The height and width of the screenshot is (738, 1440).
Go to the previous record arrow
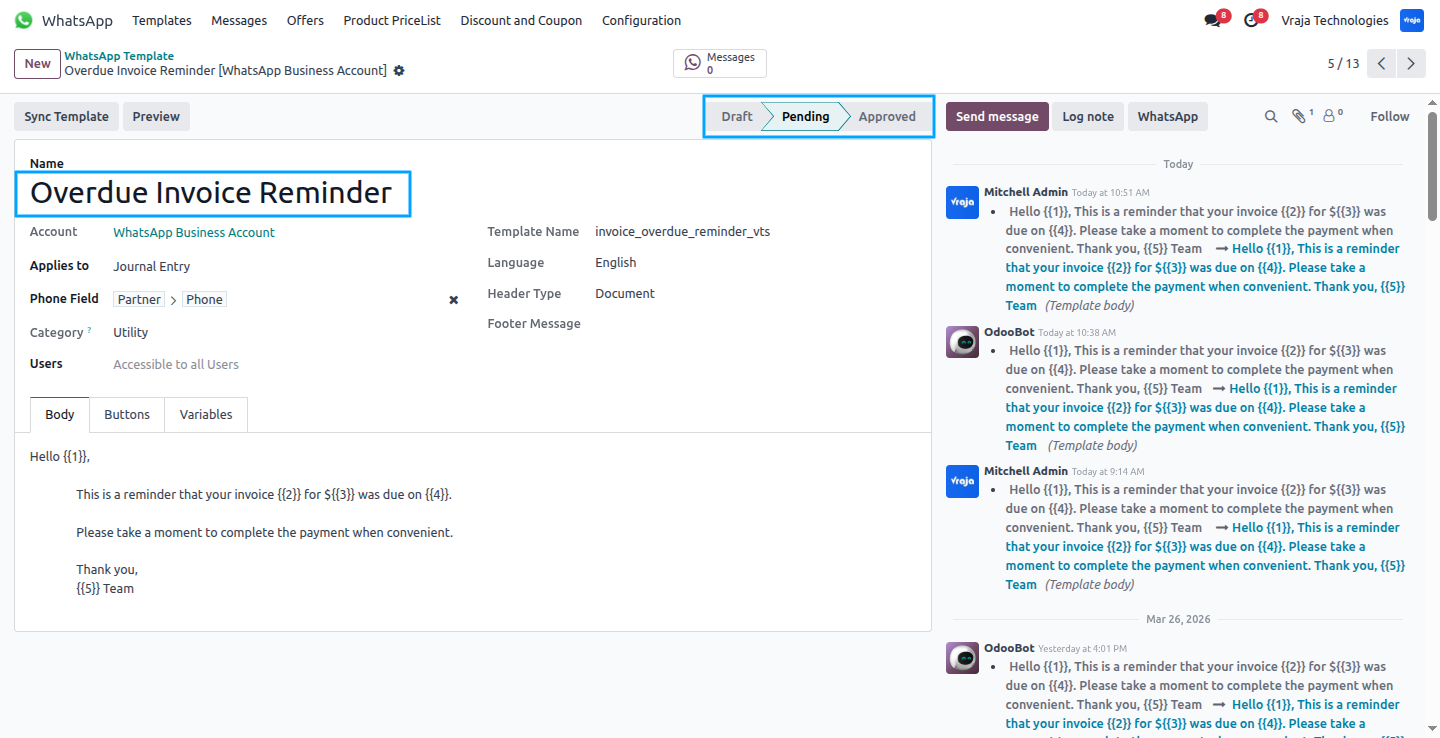tap(1381, 64)
